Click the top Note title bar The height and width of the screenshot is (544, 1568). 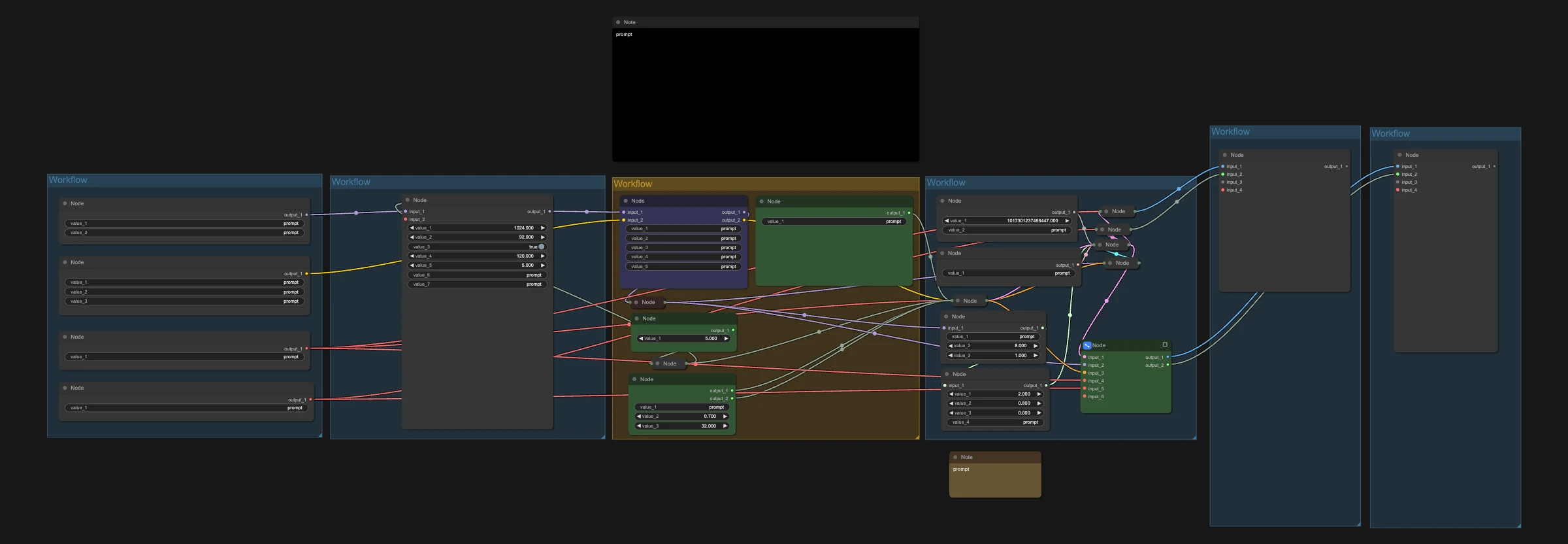[x=766, y=22]
